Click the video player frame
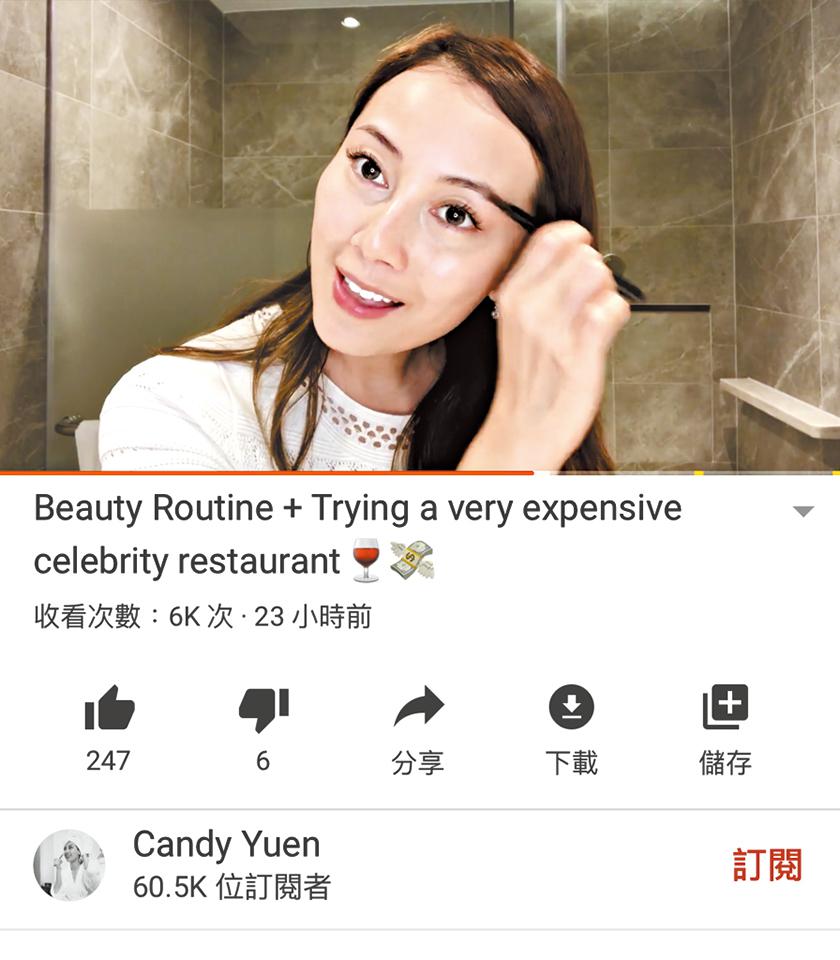Image resolution: width=840 pixels, height=960 pixels. point(420,235)
